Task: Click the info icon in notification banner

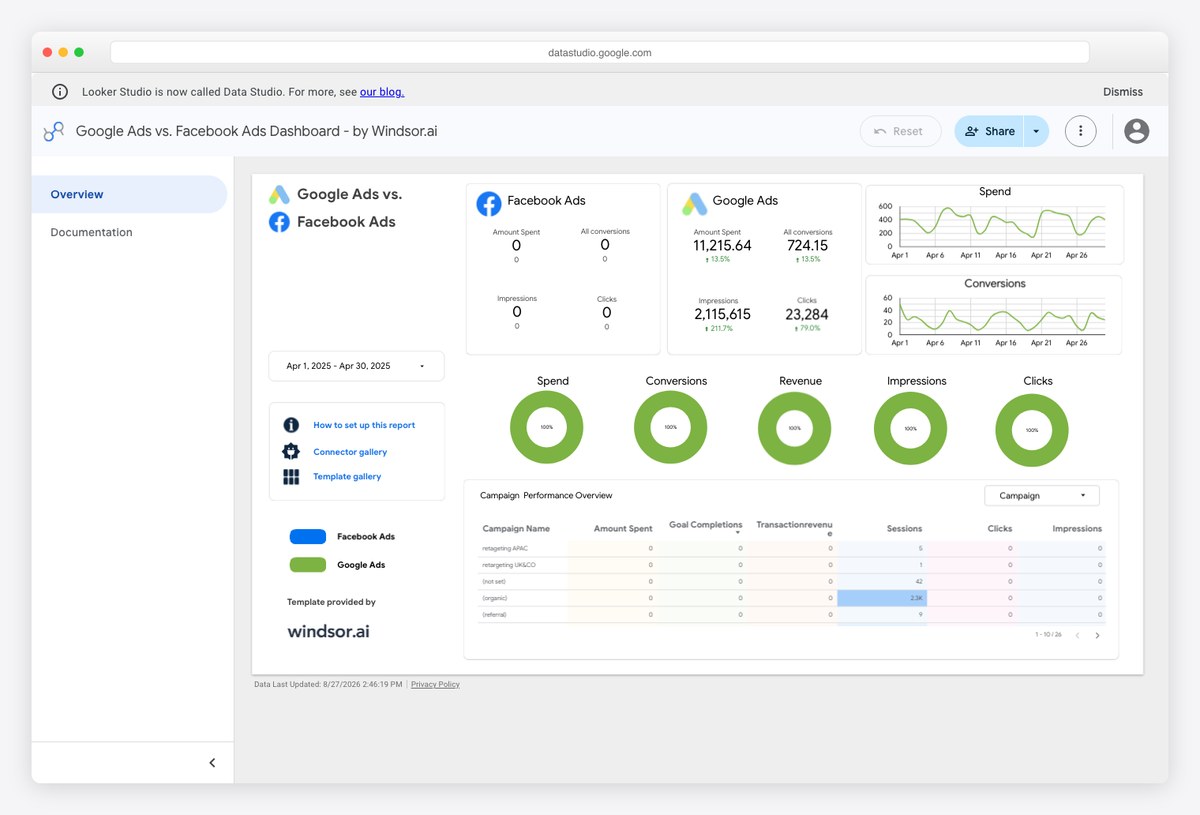Action: (x=60, y=92)
